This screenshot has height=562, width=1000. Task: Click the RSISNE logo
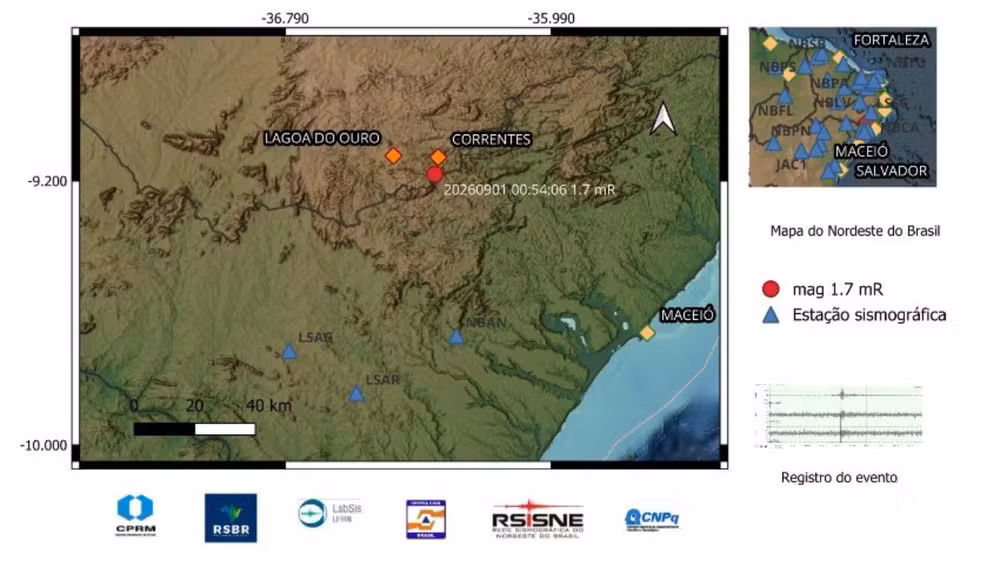coord(538,519)
